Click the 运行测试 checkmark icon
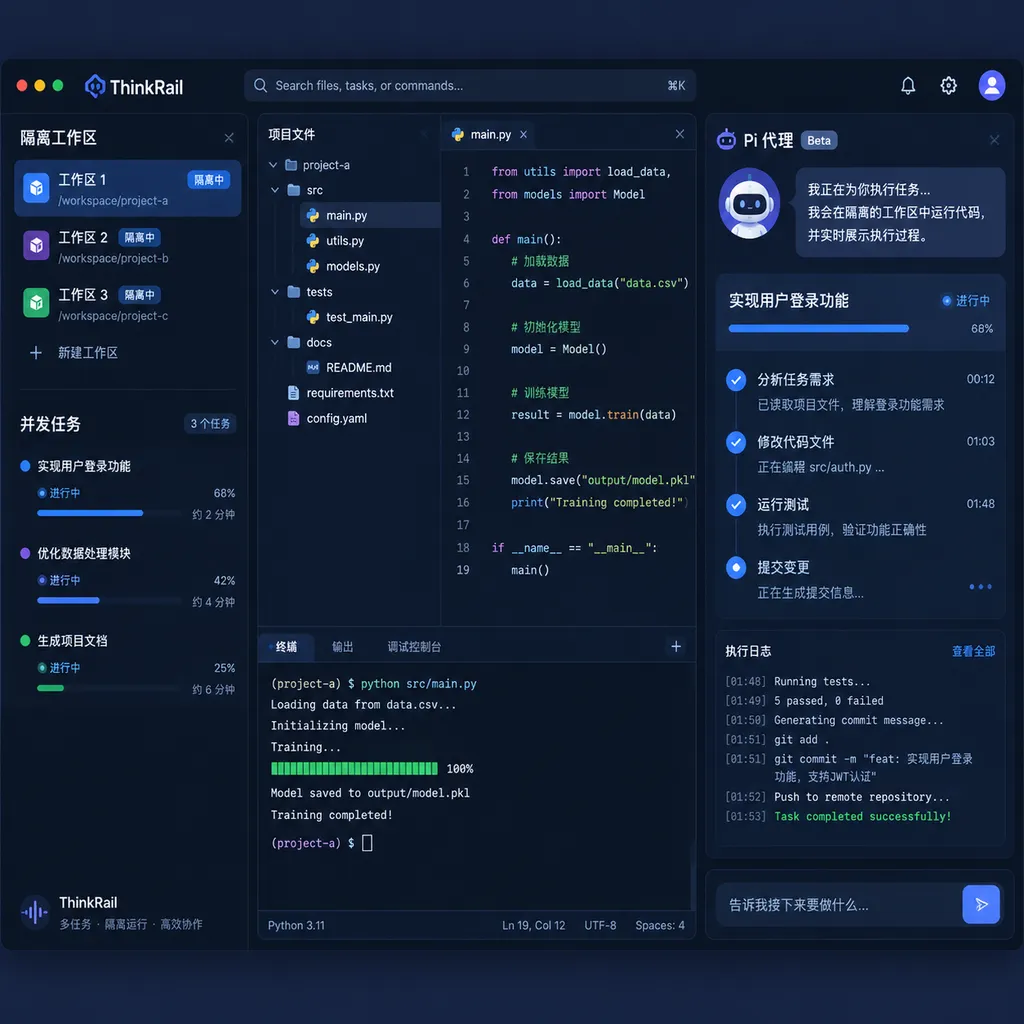The height and width of the screenshot is (1024, 1024). (x=736, y=505)
